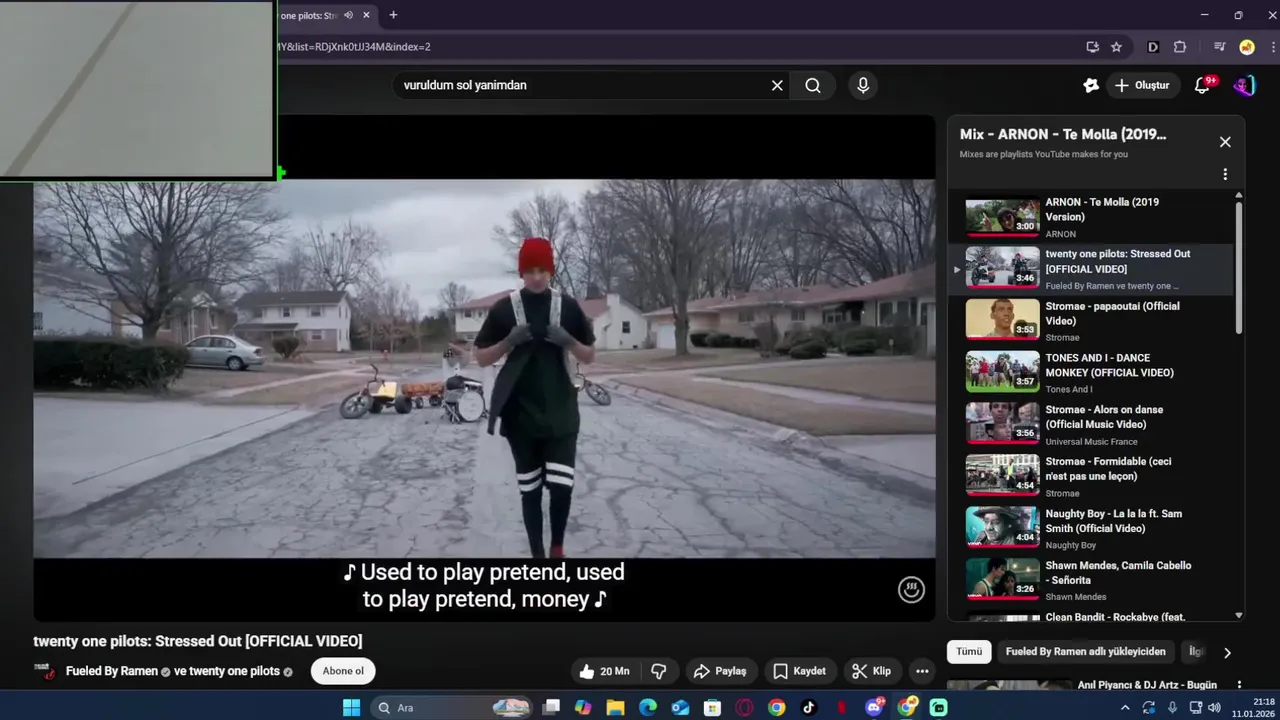This screenshot has width=1280, height=720.
Task: Open Windows Start menu
Action: coord(351,708)
